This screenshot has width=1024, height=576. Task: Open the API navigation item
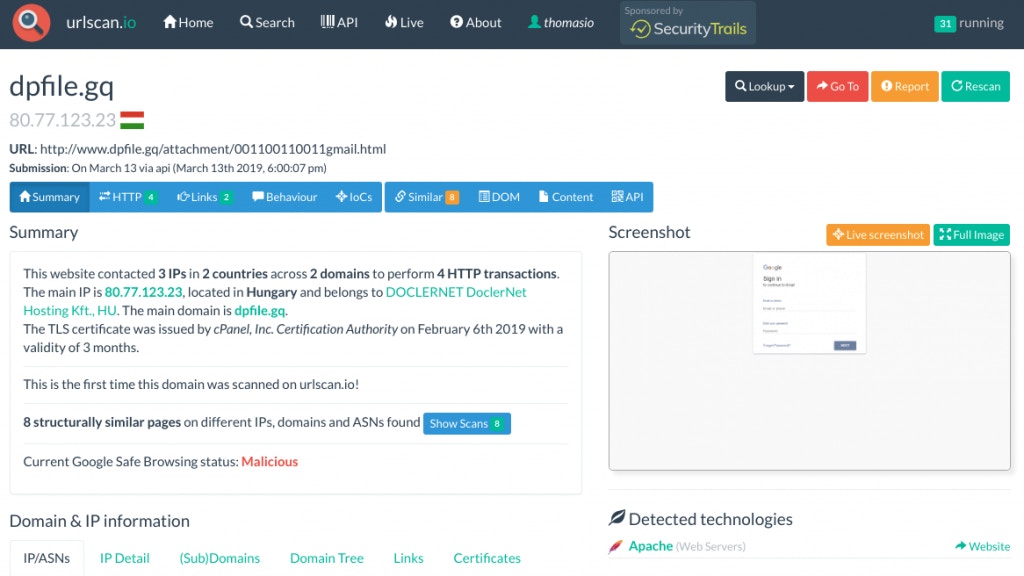click(x=339, y=22)
